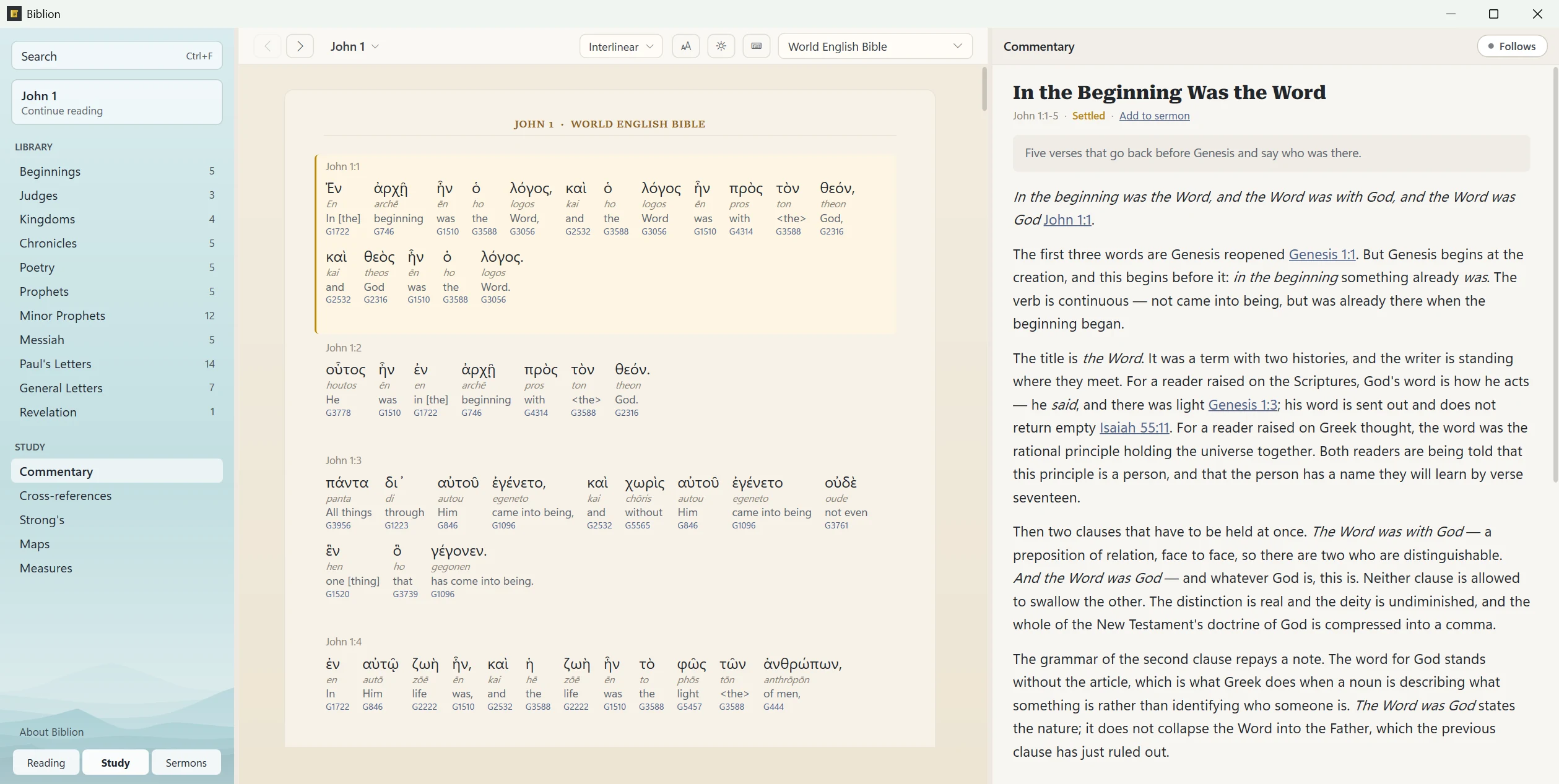Click the Search input field

117,56
